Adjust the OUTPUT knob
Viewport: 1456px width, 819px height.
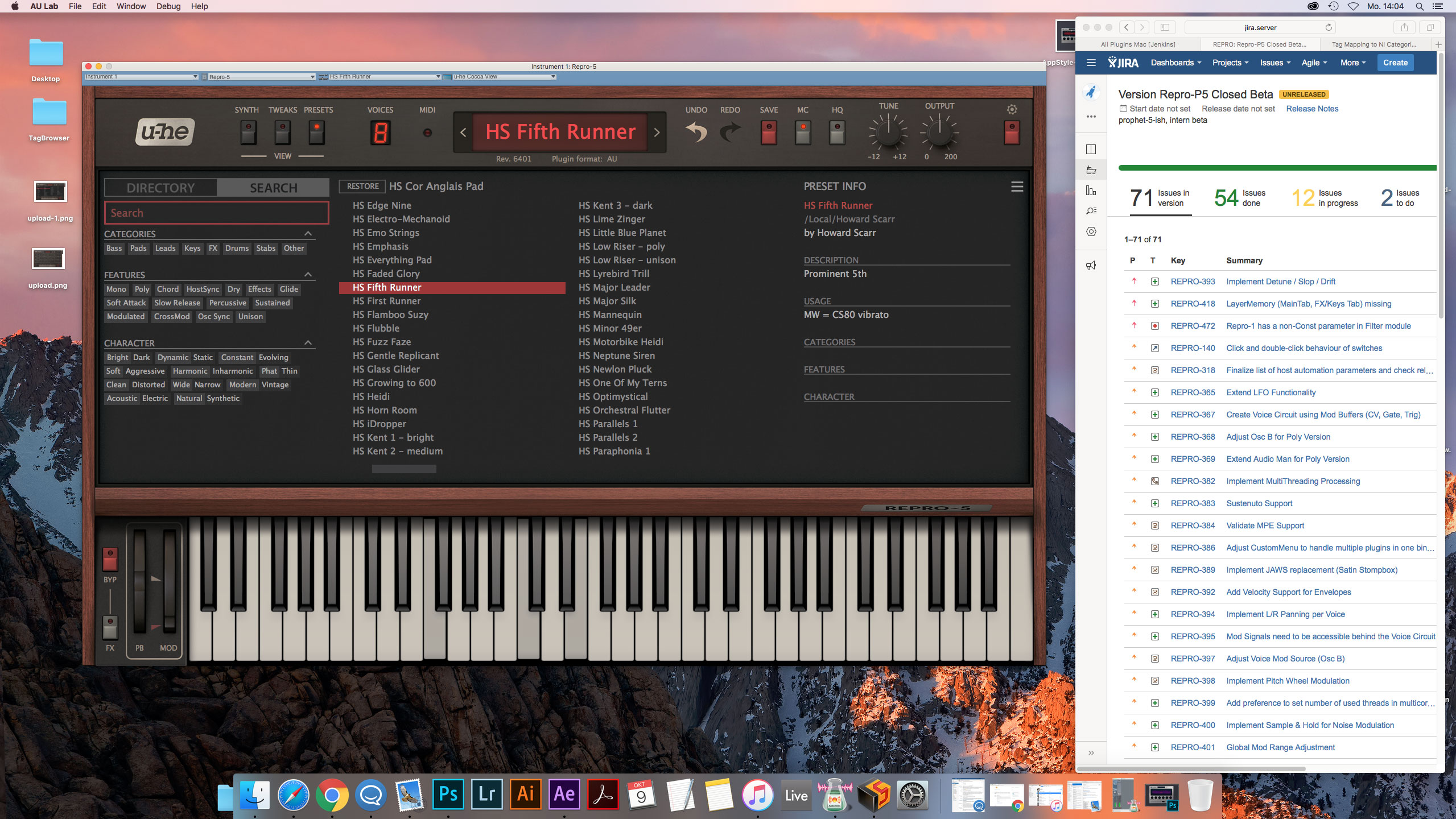pyautogui.click(x=939, y=133)
